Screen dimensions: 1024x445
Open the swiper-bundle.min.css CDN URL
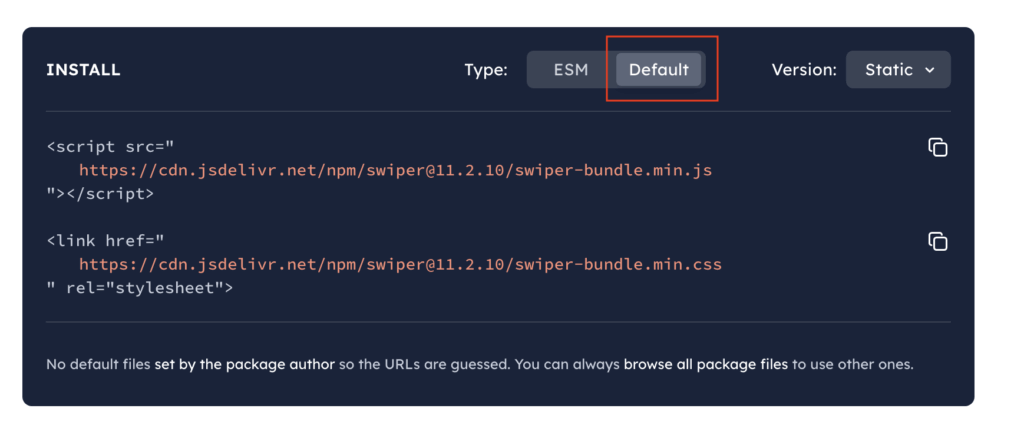tap(400, 265)
